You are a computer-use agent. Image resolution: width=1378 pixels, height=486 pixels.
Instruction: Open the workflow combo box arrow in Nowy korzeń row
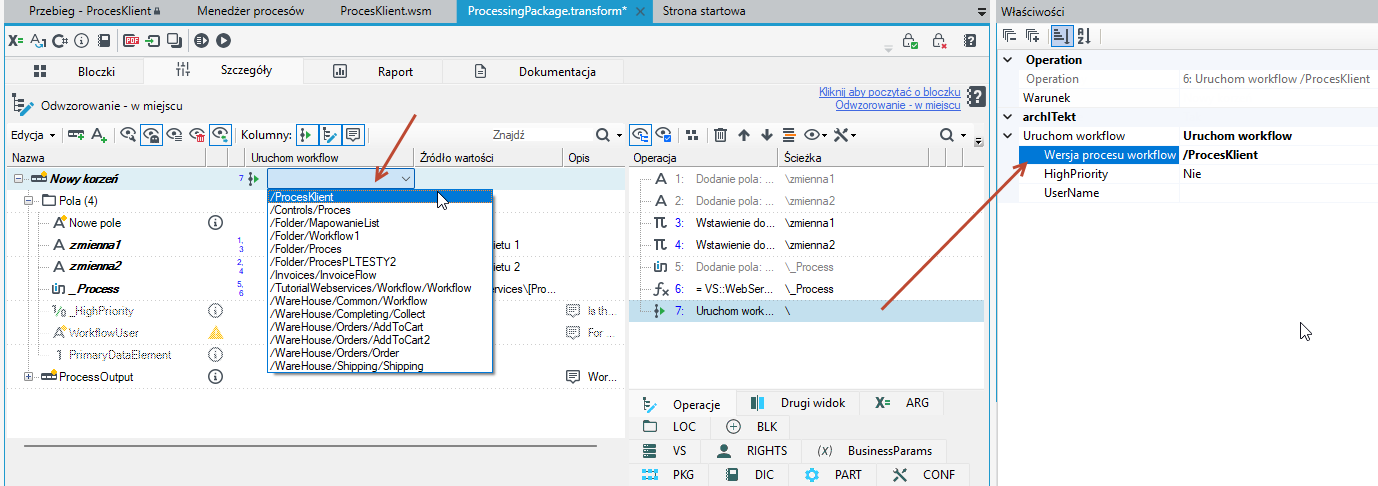pos(405,178)
